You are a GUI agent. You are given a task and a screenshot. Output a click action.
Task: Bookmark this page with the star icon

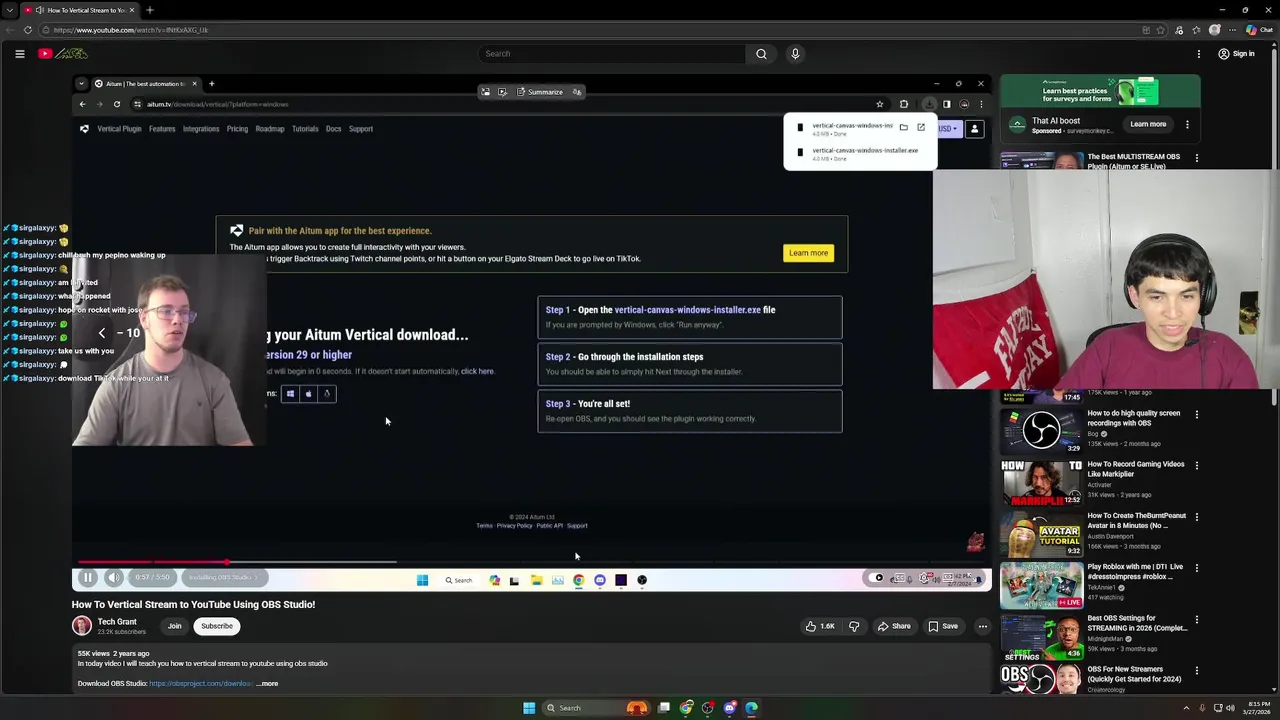(1161, 30)
